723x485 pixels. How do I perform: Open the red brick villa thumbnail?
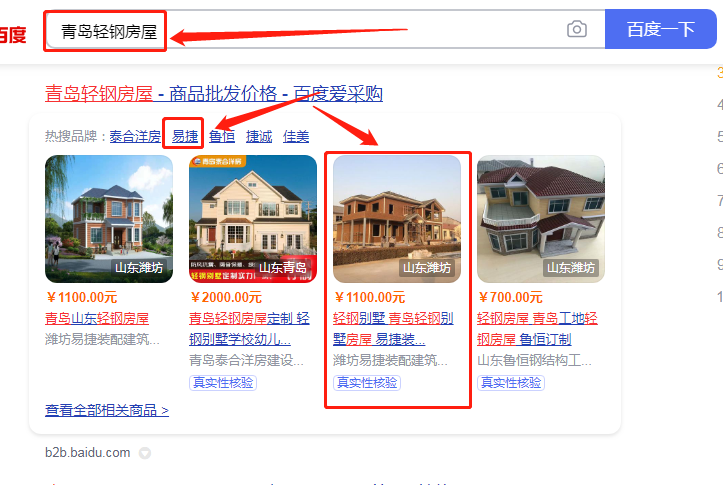109,219
